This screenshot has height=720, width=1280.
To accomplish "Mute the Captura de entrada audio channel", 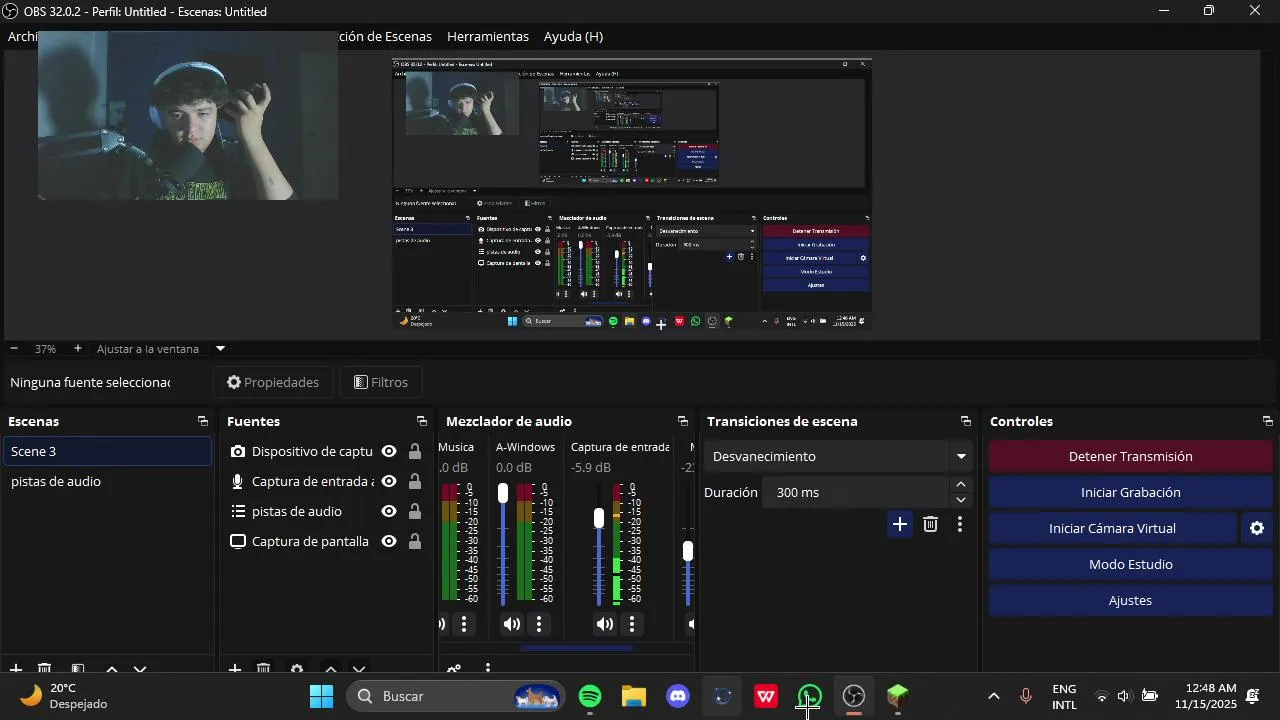I will (605, 624).
